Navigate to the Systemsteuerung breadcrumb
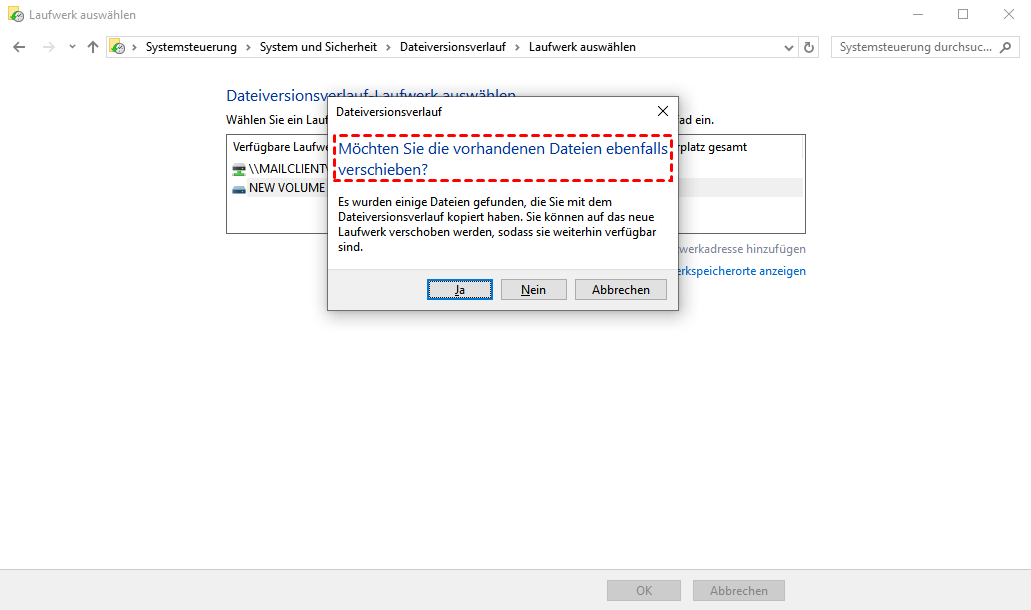The height and width of the screenshot is (610, 1031). [x=191, y=47]
